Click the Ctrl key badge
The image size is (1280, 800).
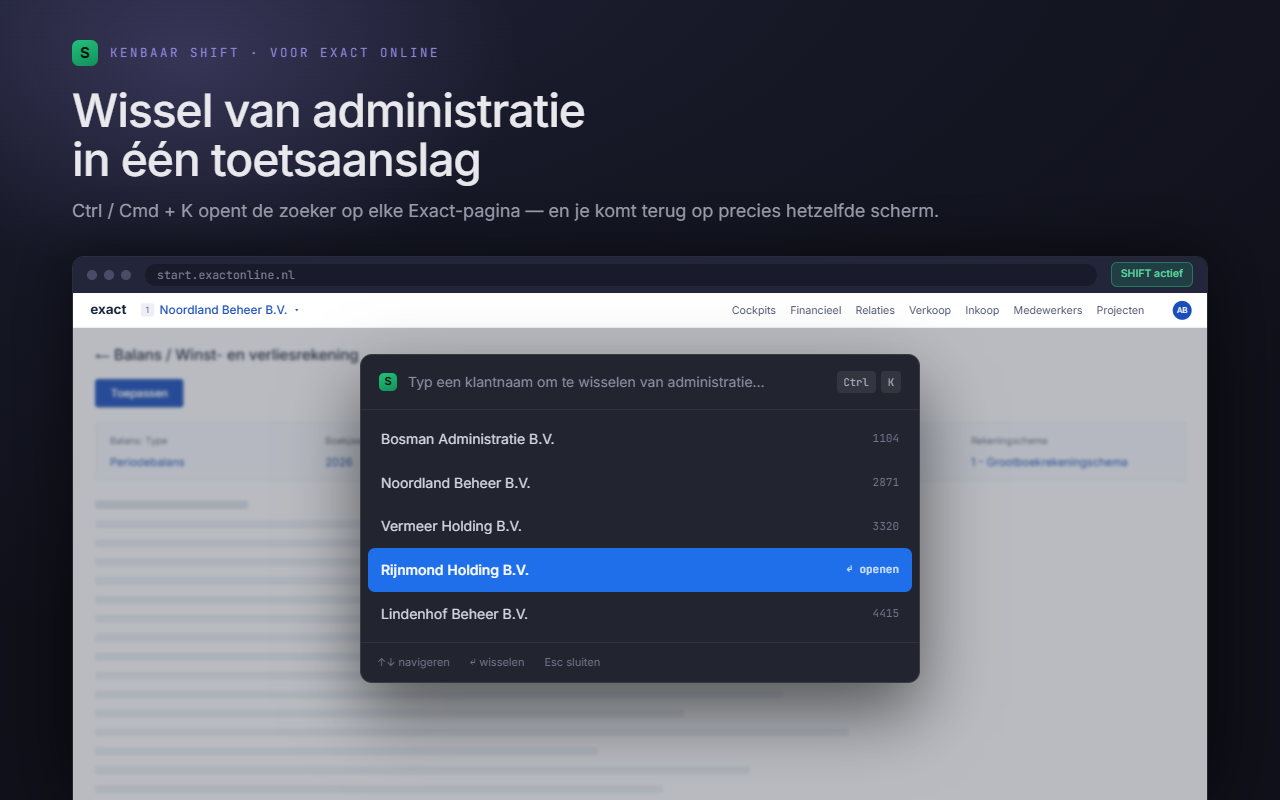click(856, 382)
